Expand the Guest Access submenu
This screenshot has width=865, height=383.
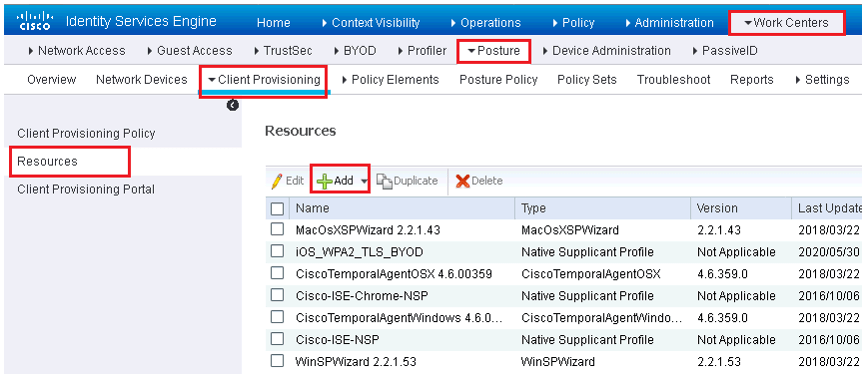click(189, 51)
